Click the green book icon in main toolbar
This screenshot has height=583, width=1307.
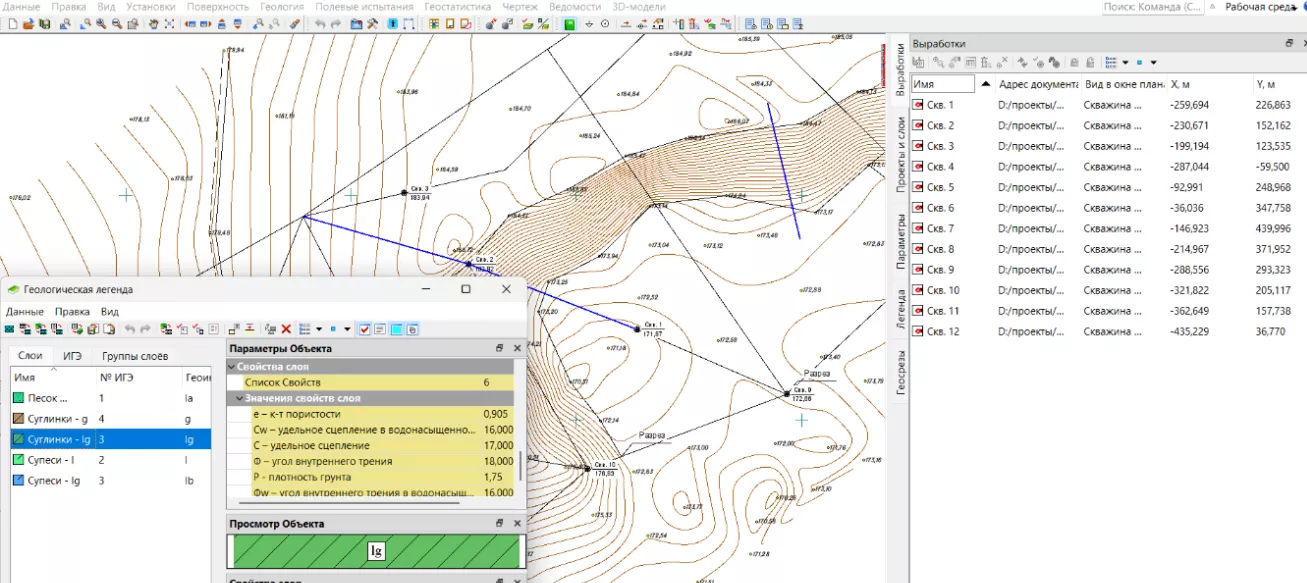569,23
